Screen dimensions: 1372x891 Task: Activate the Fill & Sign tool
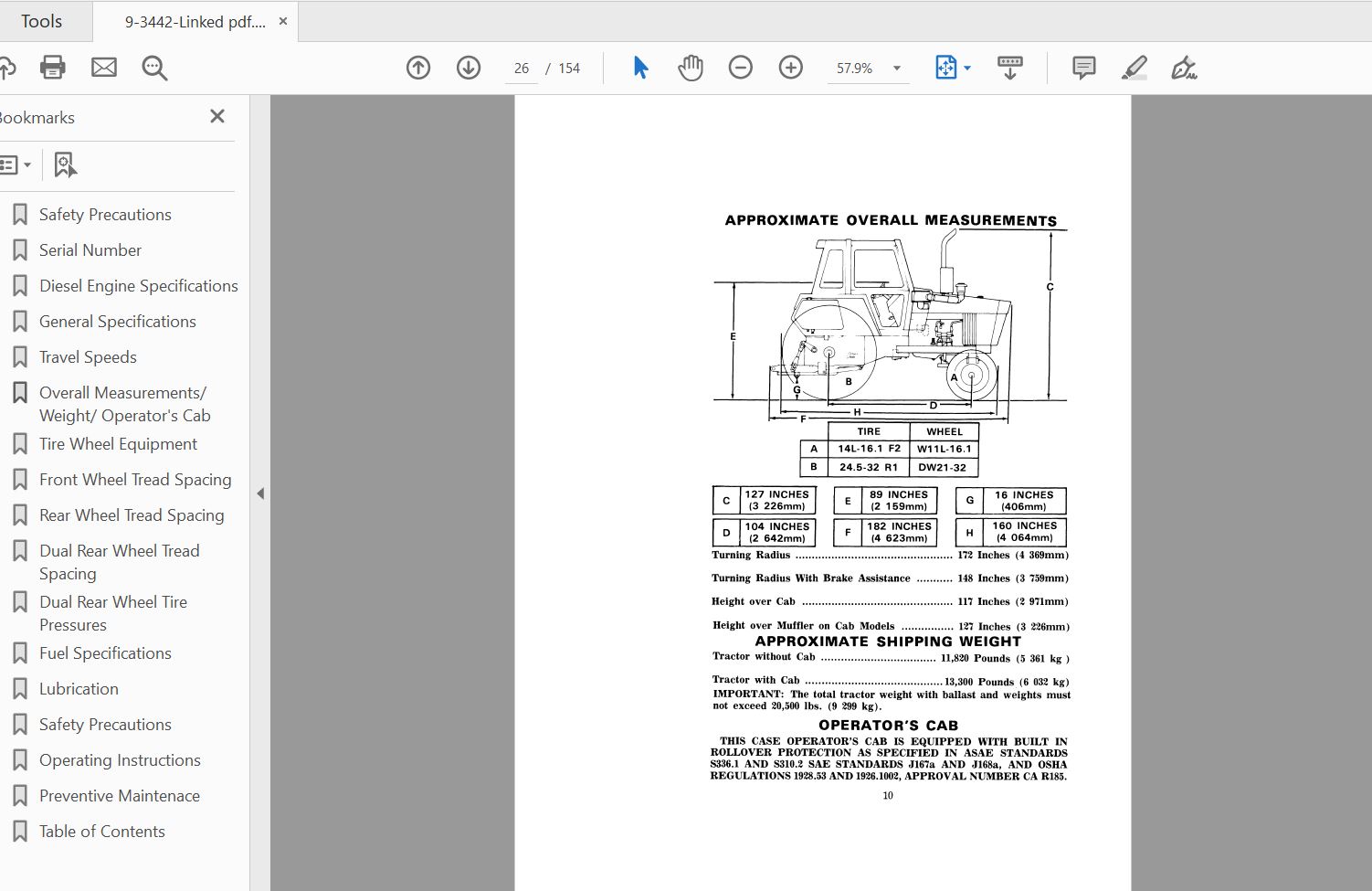tap(1185, 67)
